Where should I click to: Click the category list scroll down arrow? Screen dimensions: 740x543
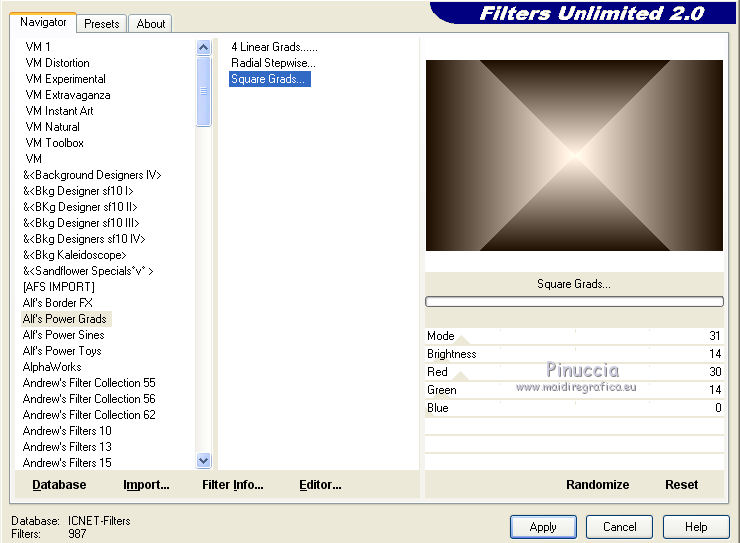click(203, 460)
